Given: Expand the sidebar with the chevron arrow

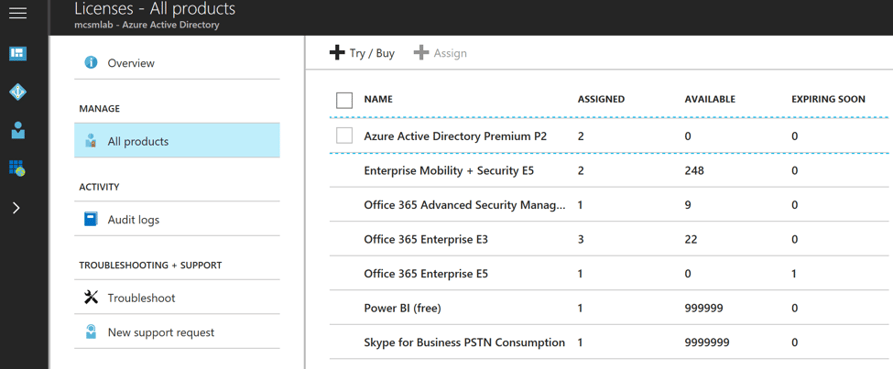Looking at the screenshot, I should (x=17, y=208).
